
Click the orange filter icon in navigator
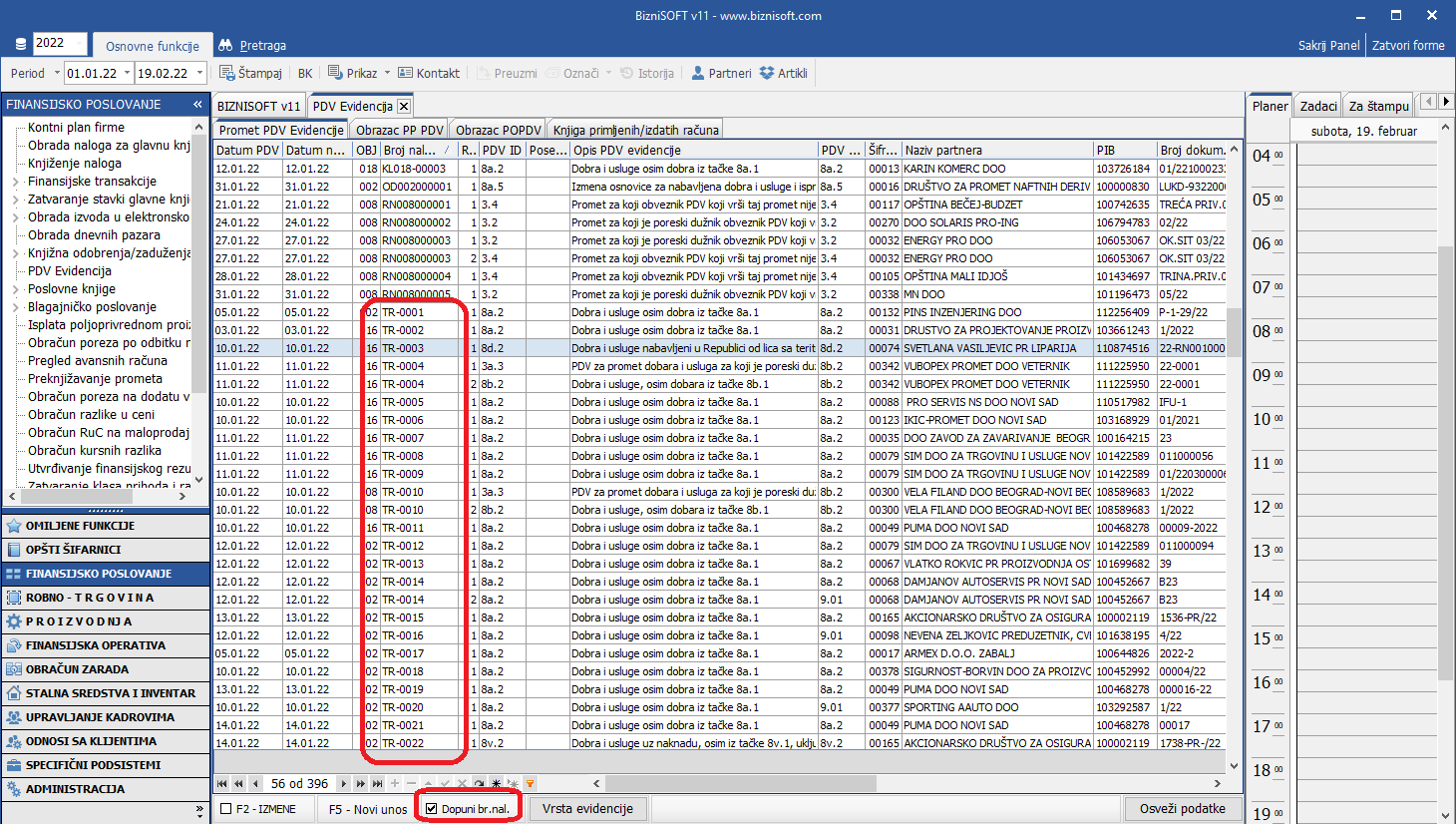click(530, 784)
